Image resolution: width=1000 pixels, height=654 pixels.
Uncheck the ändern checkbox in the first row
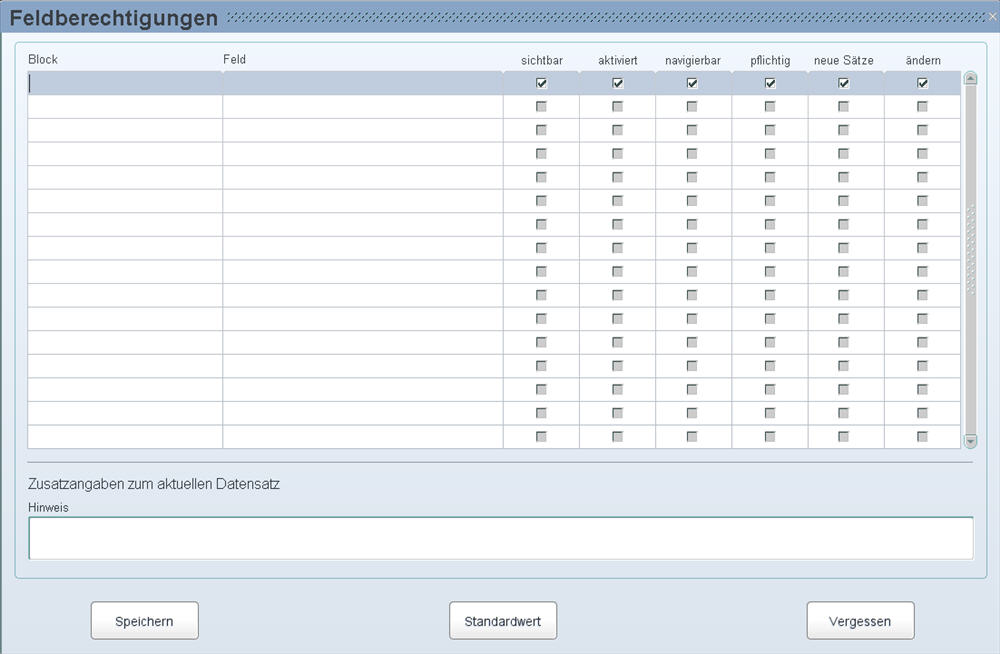coord(922,83)
